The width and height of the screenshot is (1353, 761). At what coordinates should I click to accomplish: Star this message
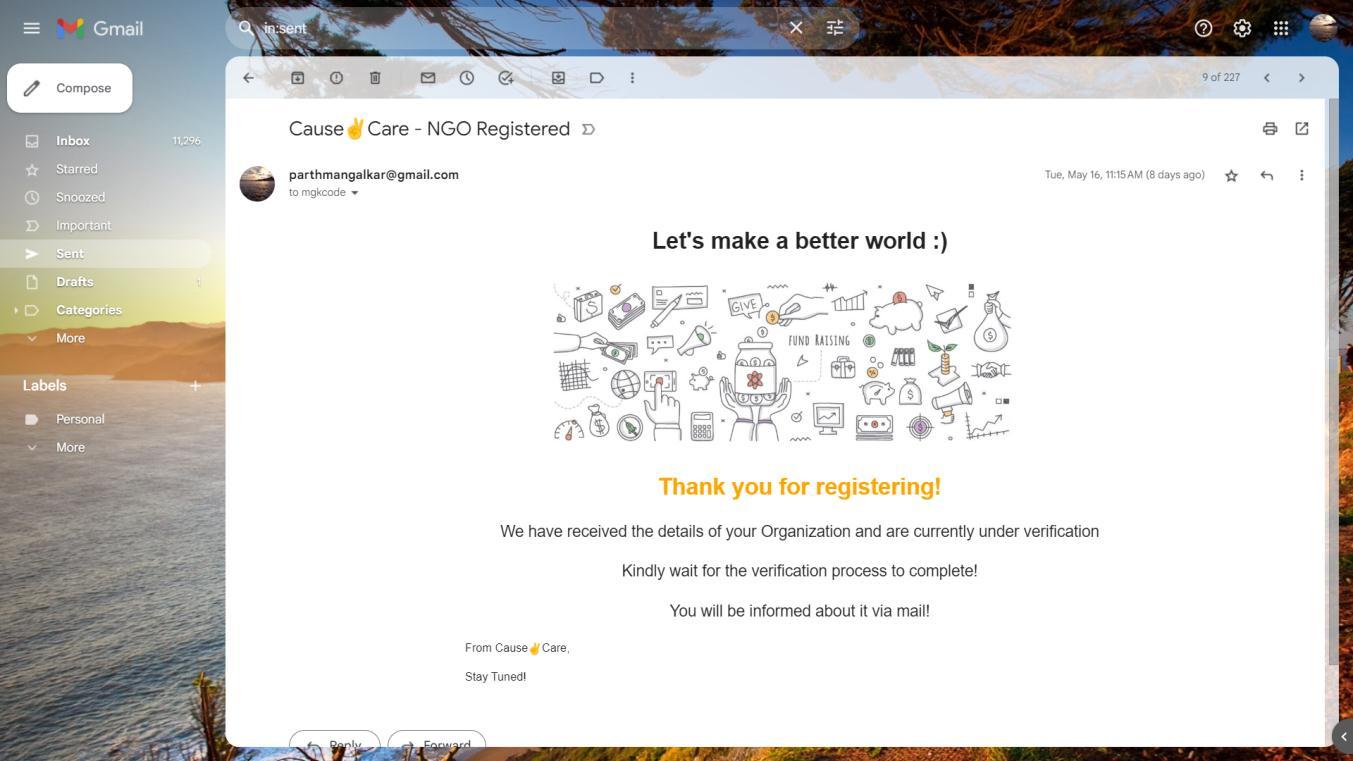click(1232, 175)
